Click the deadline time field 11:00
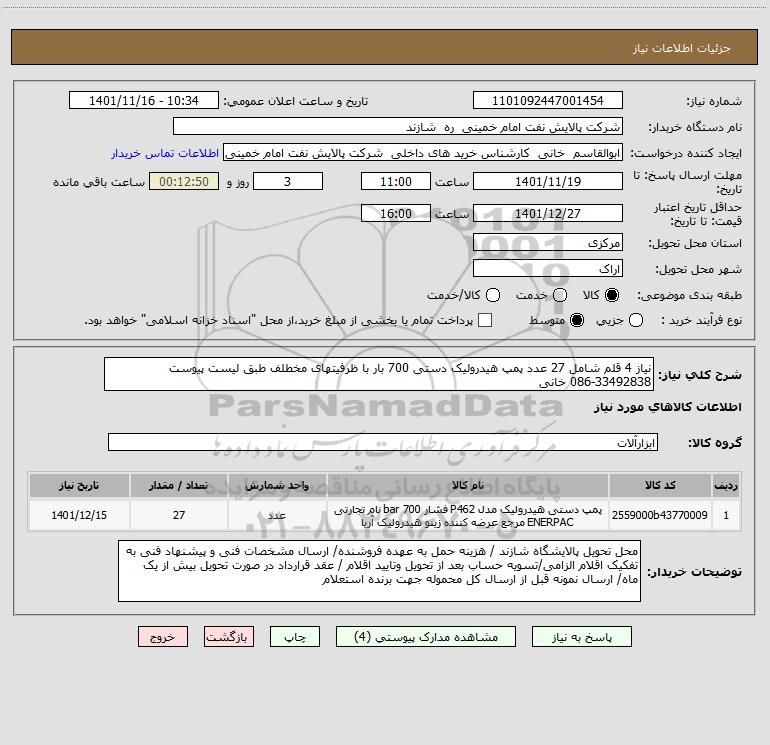Screen dimensions: 770x745 396,181
